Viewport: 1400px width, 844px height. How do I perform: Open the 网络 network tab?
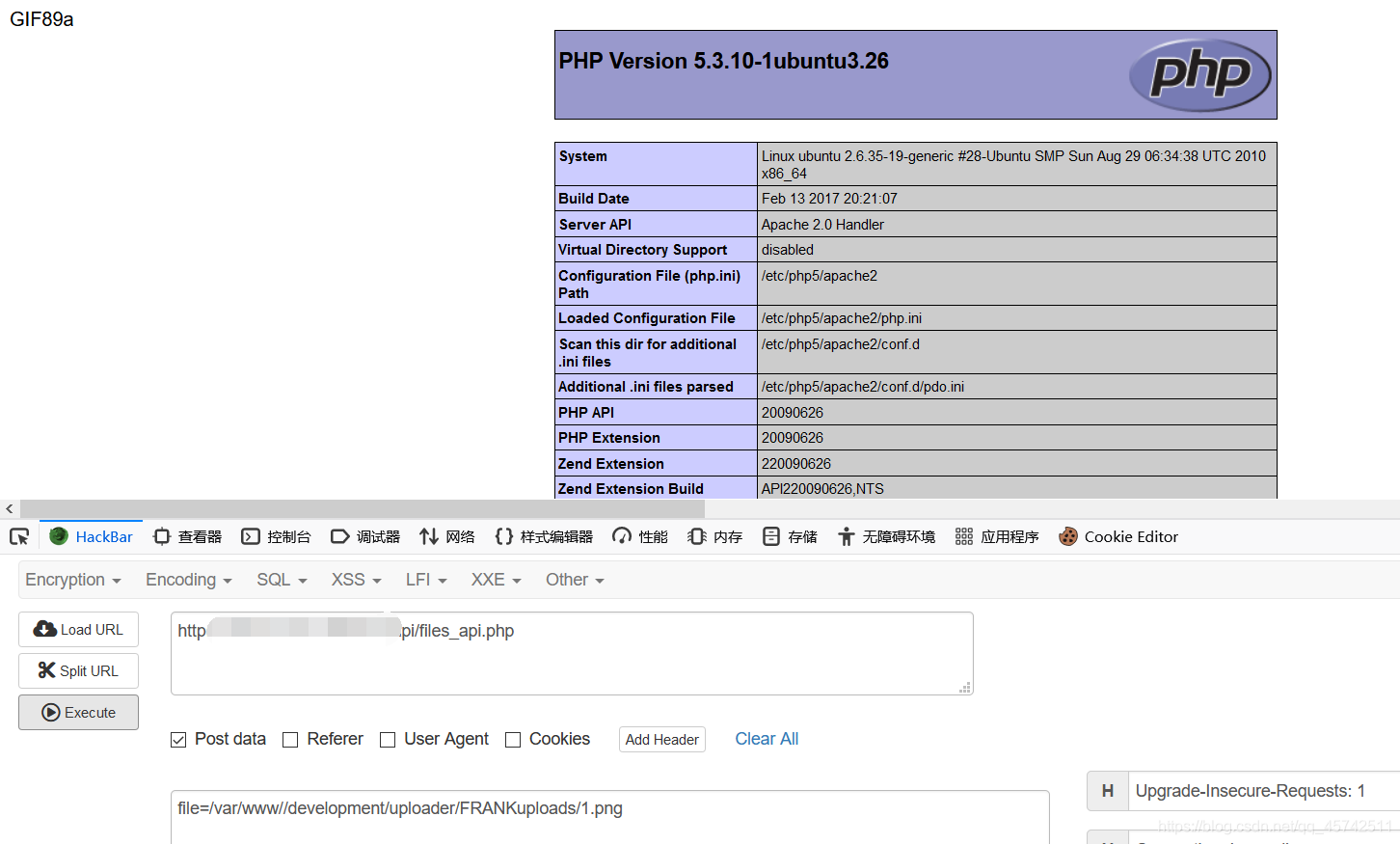coord(447,537)
